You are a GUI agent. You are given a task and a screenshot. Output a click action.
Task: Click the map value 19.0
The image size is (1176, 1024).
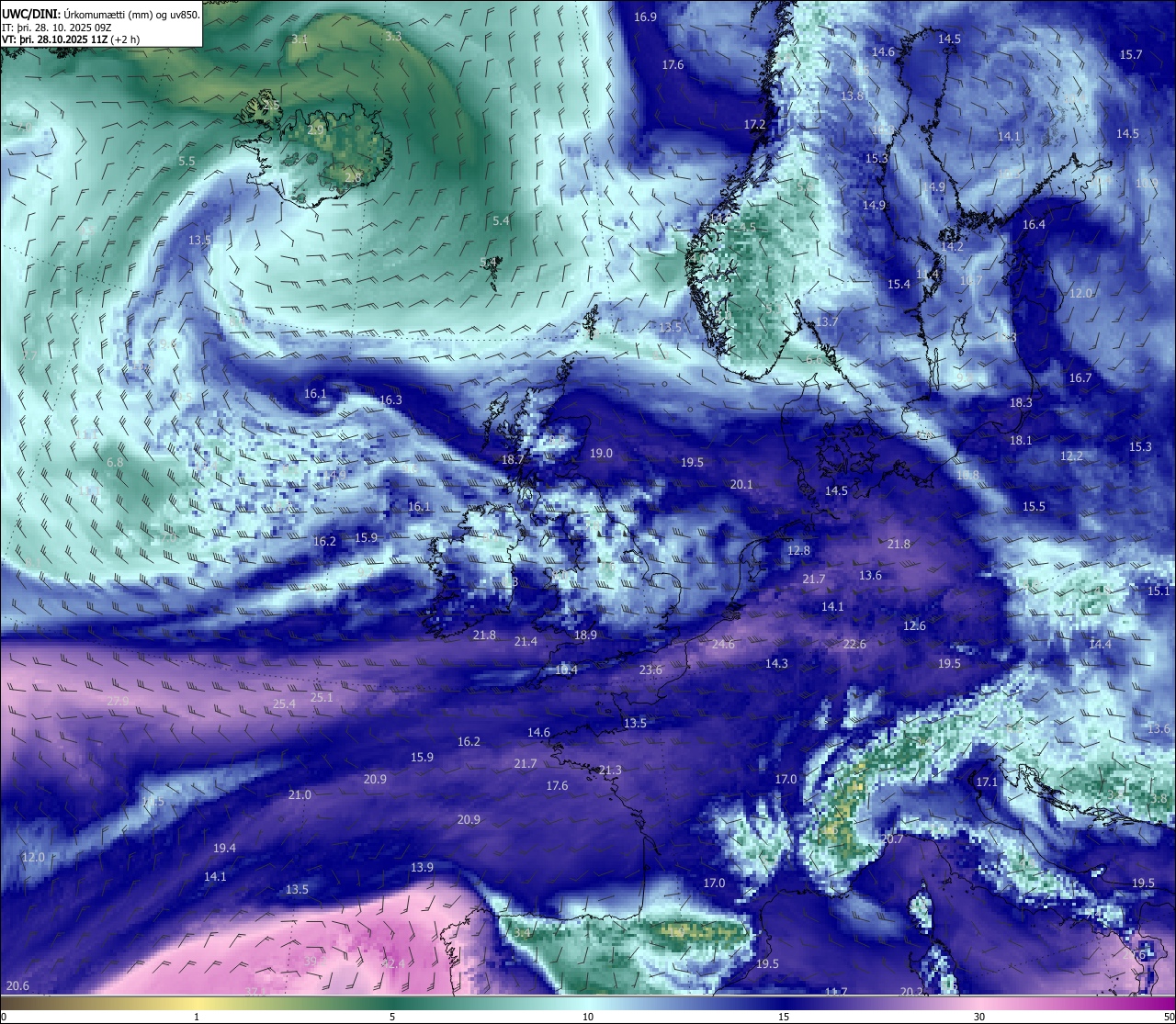click(601, 454)
